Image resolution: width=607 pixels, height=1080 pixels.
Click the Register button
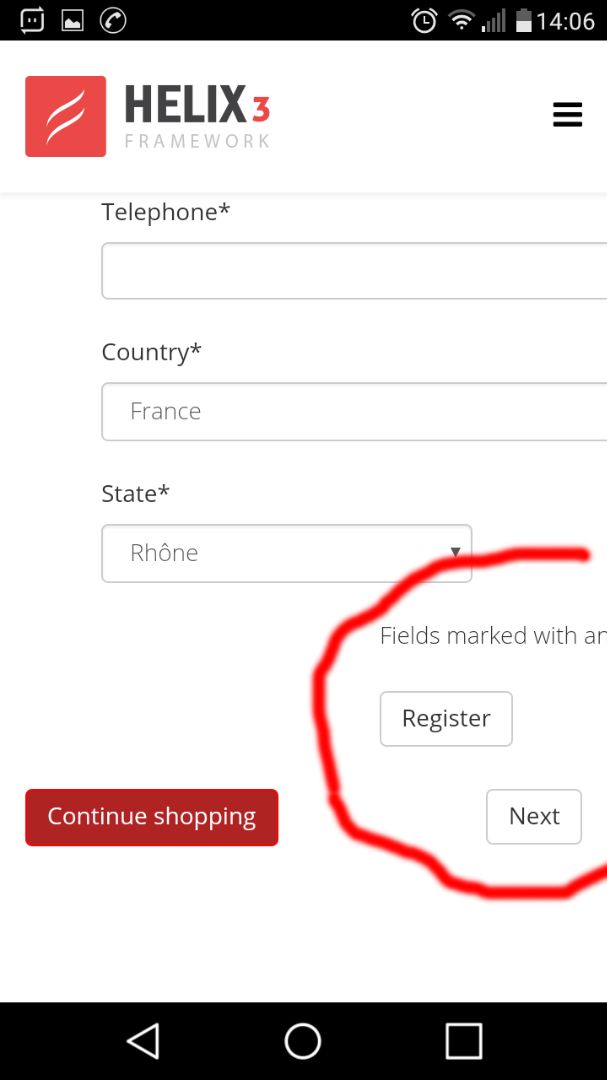(446, 719)
